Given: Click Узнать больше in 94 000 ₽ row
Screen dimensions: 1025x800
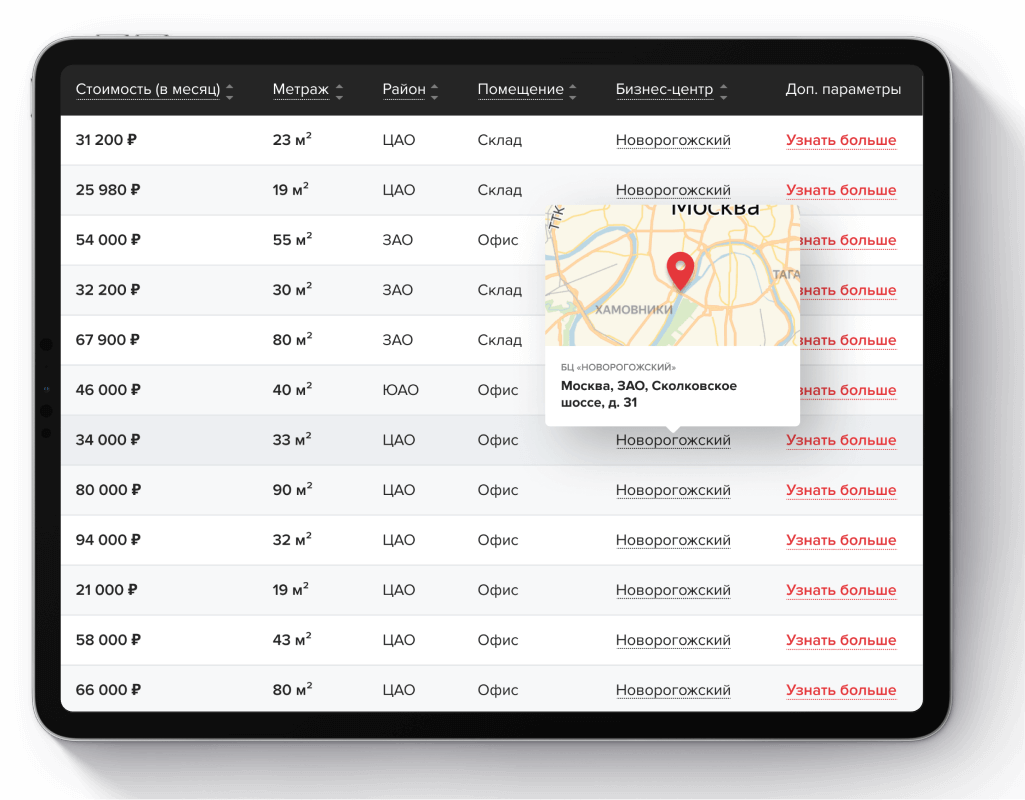Looking at the screenshot, I should (x=841, y=540).
